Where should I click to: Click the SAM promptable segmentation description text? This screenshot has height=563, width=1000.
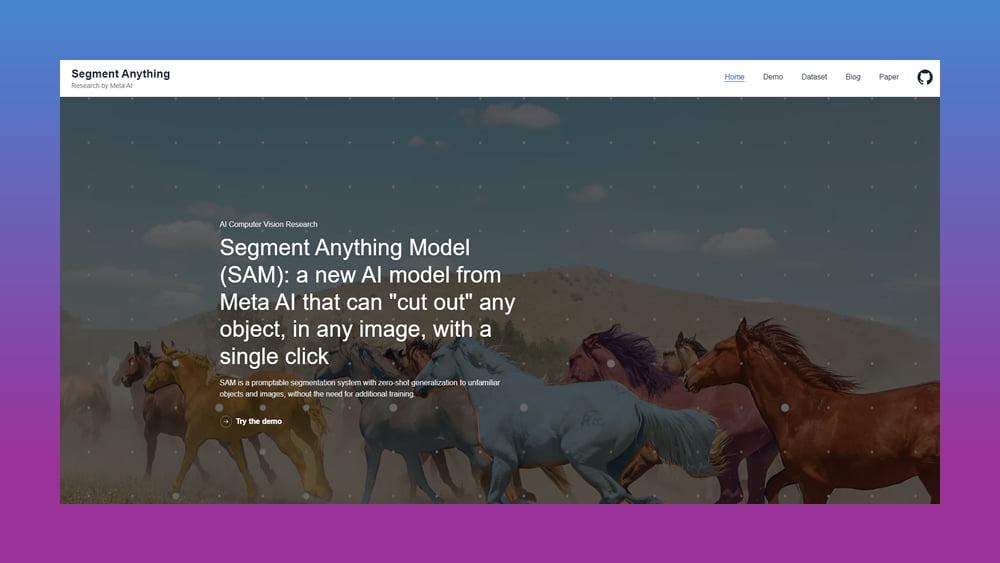358,388
